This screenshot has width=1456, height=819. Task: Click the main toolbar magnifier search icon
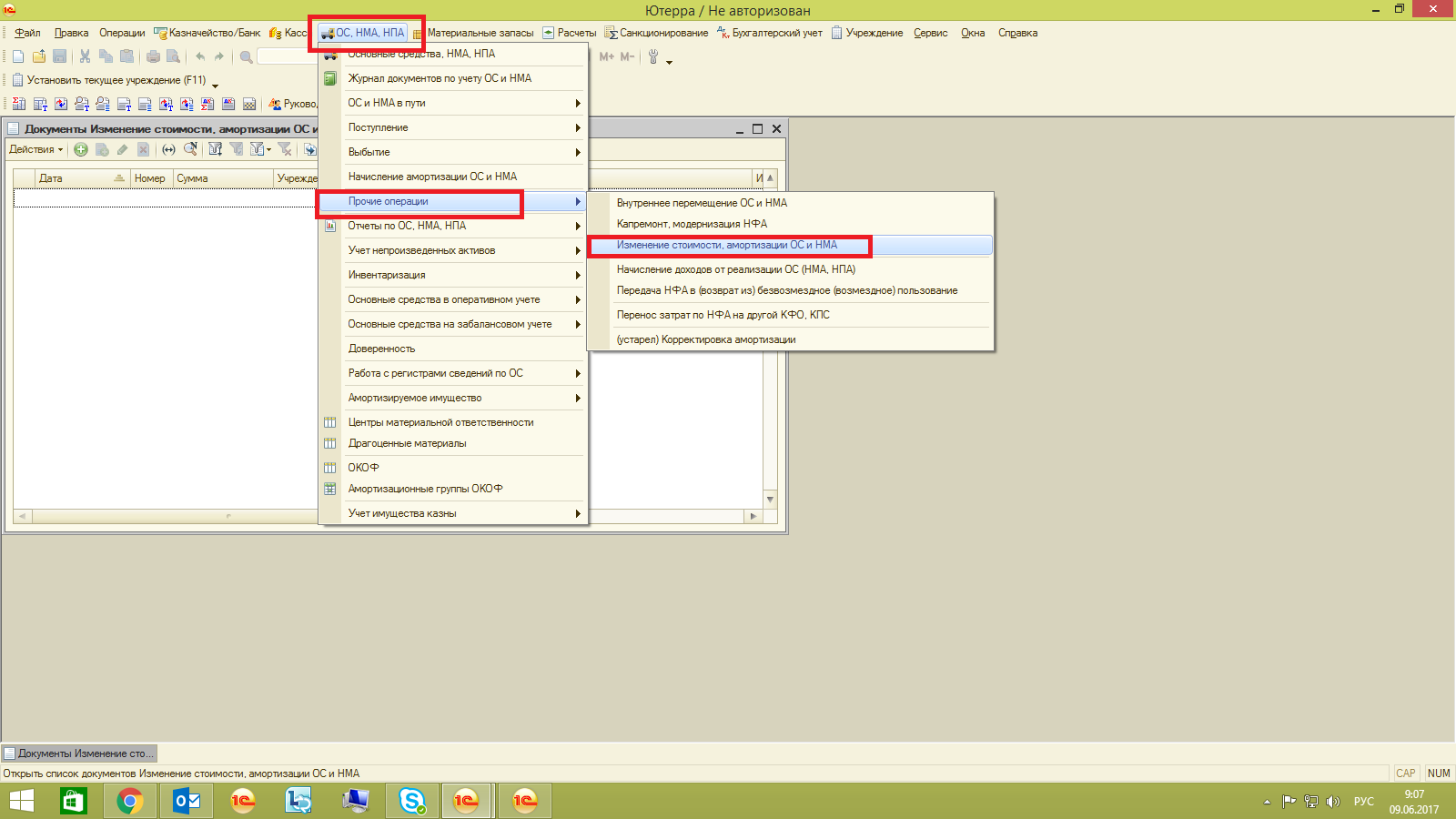tap(246, 56)
